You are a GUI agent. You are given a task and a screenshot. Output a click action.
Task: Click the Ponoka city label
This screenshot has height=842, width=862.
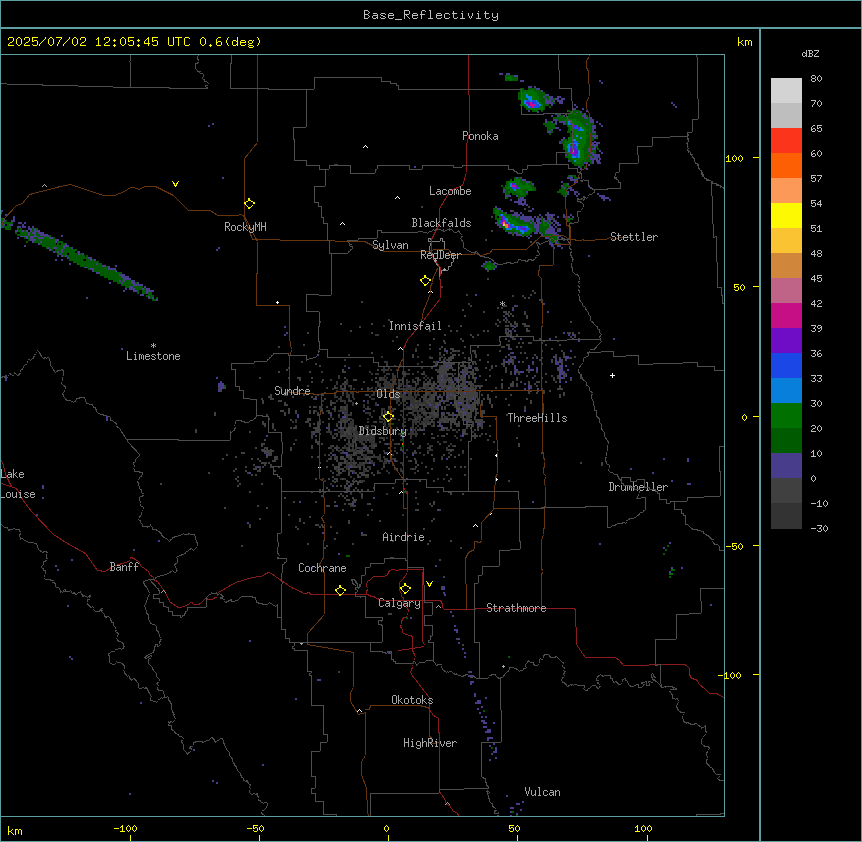coord(480,136)
